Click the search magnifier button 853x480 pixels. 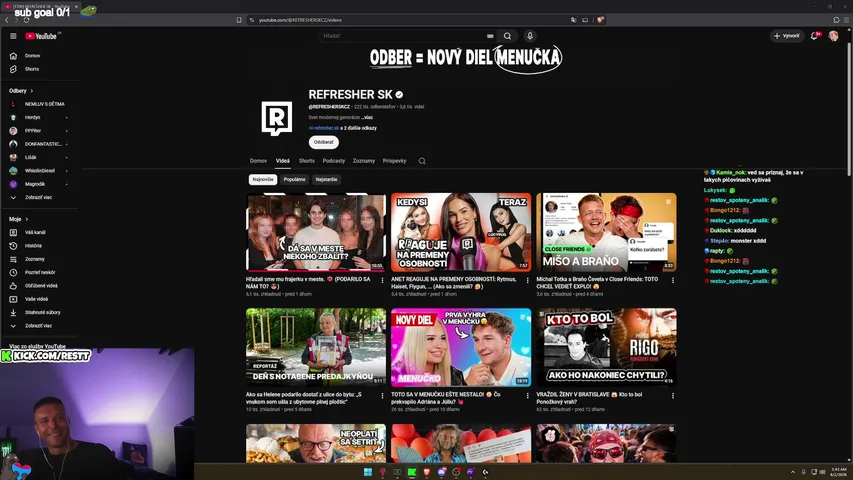click(x=508, y=36)
